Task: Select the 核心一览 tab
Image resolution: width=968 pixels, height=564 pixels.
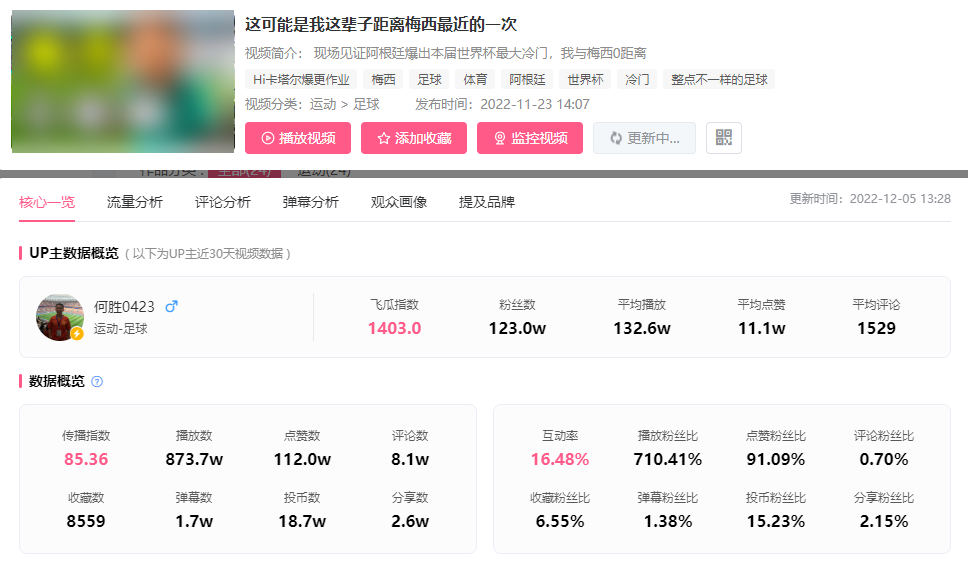Action: [x=46, y=202]
